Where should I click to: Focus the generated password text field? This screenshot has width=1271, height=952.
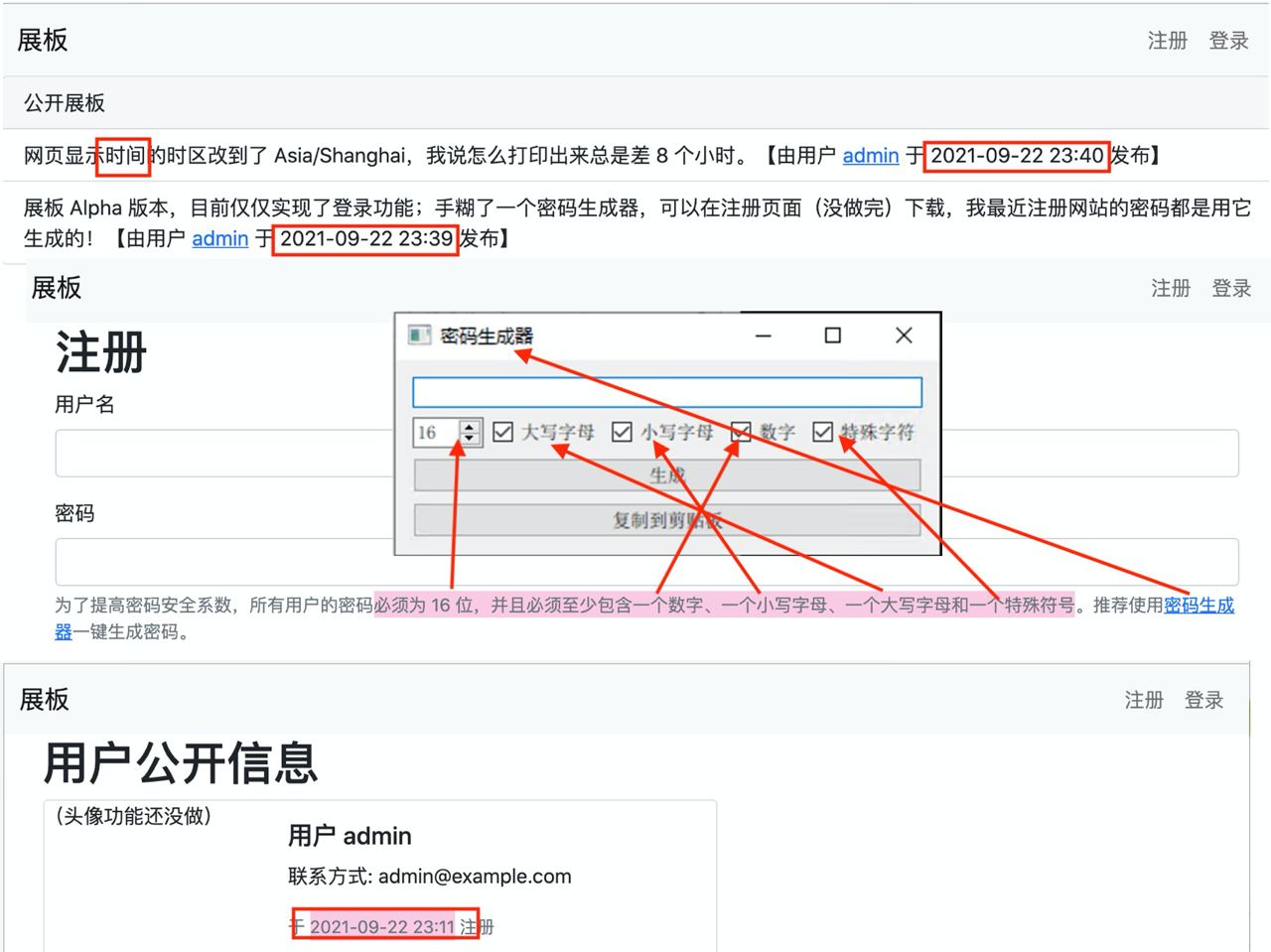667,391
